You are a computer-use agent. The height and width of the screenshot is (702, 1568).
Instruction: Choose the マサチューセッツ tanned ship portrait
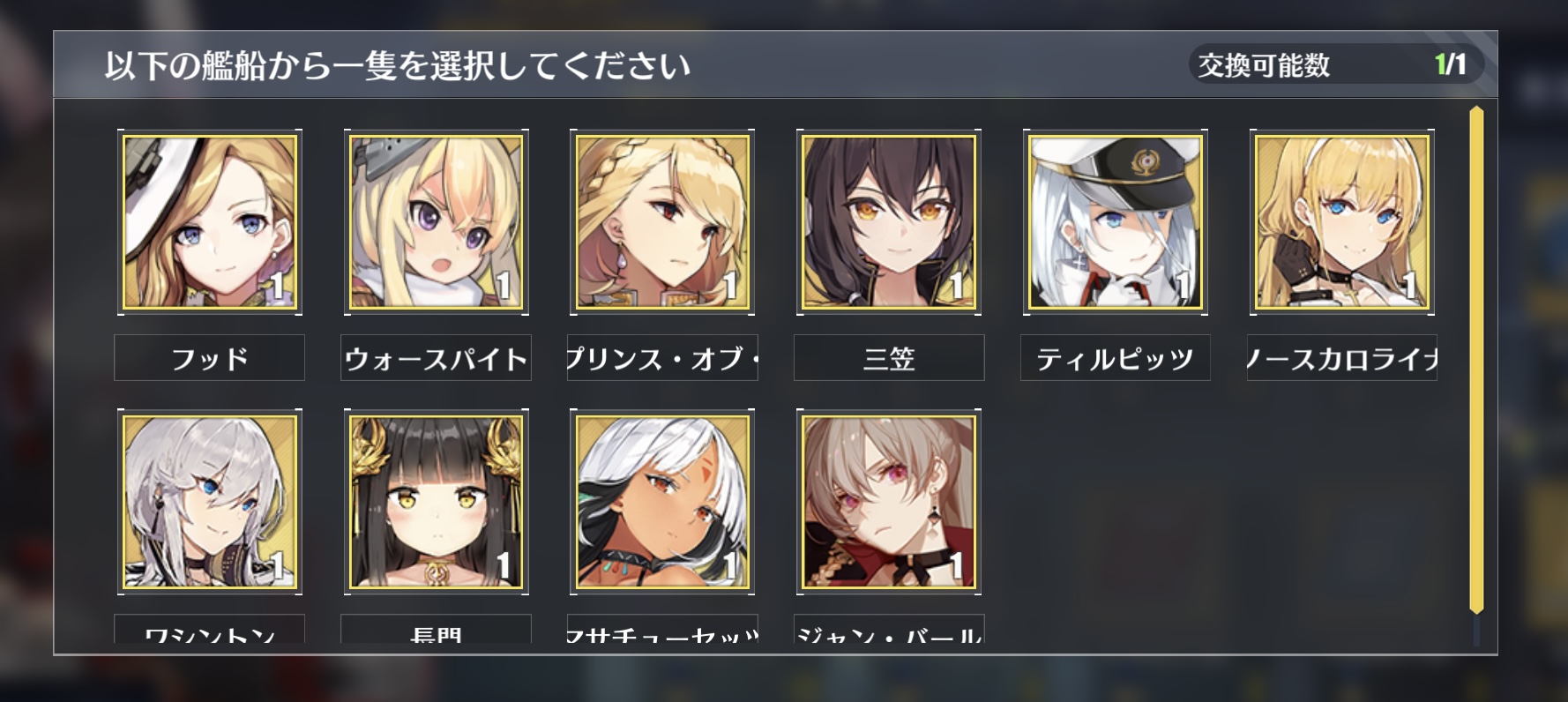coord(662,502)
